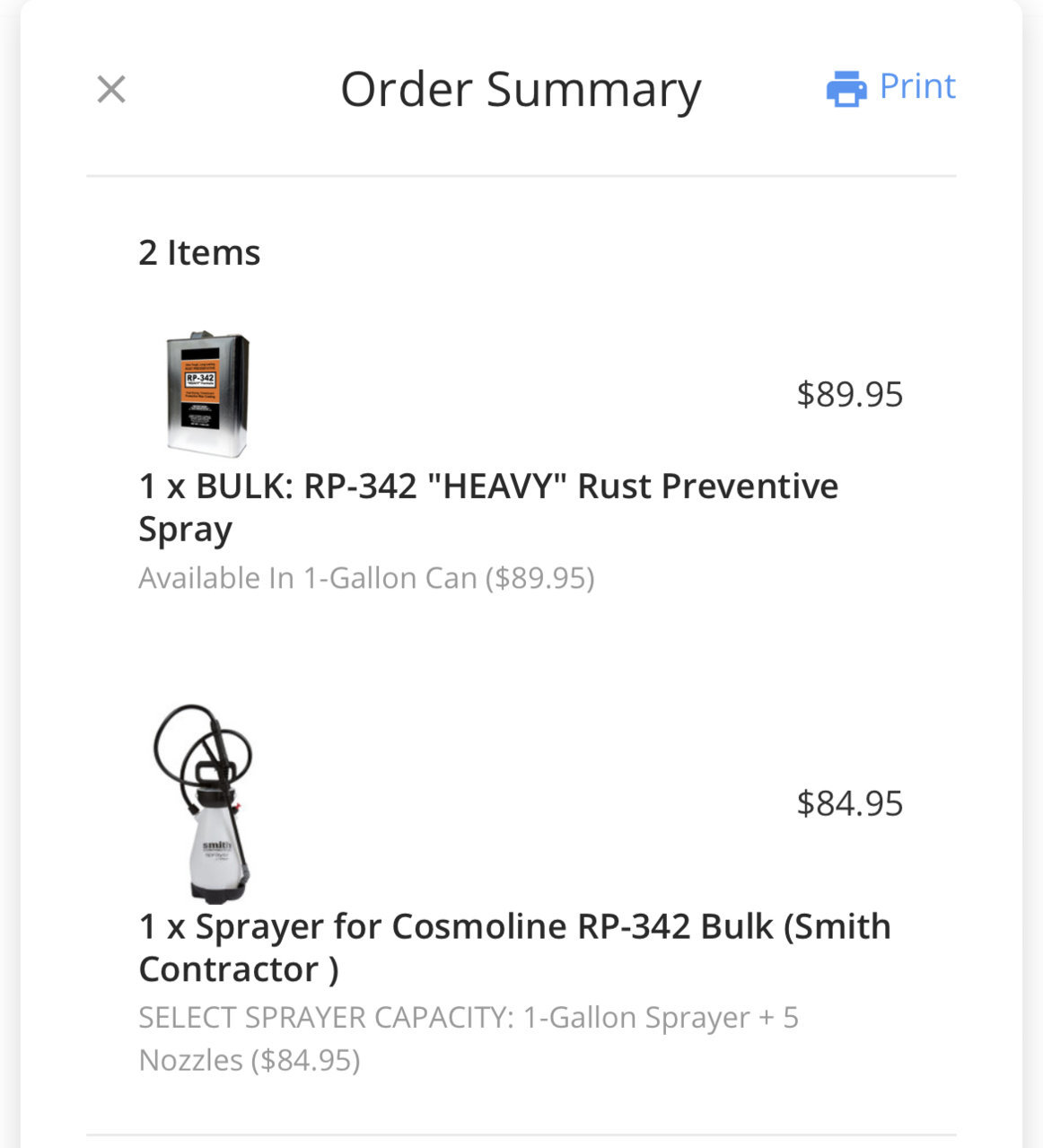This screenshot has width=1043, height=1148.
Task: Click the $84.95 sprayer price
Action: point(849,803)
